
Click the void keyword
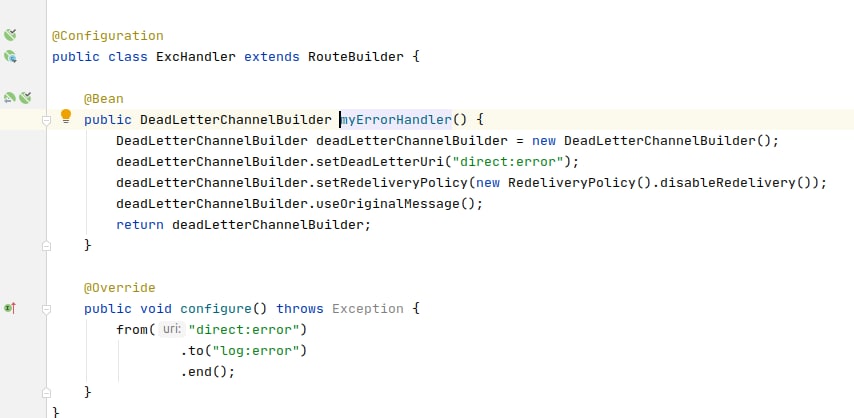point(156,309)
